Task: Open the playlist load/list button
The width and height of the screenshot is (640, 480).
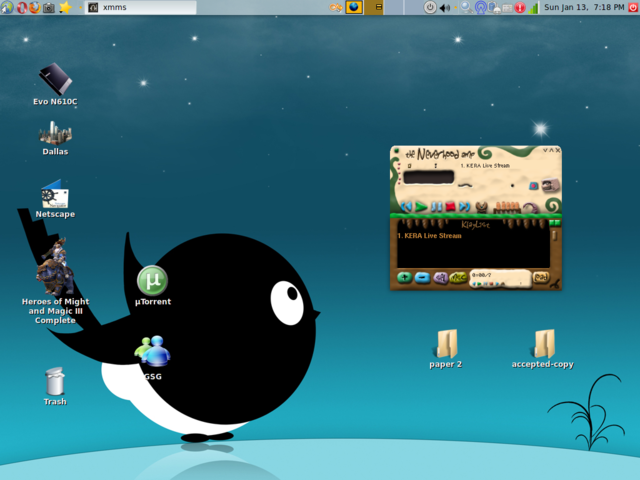Action: 541,277
